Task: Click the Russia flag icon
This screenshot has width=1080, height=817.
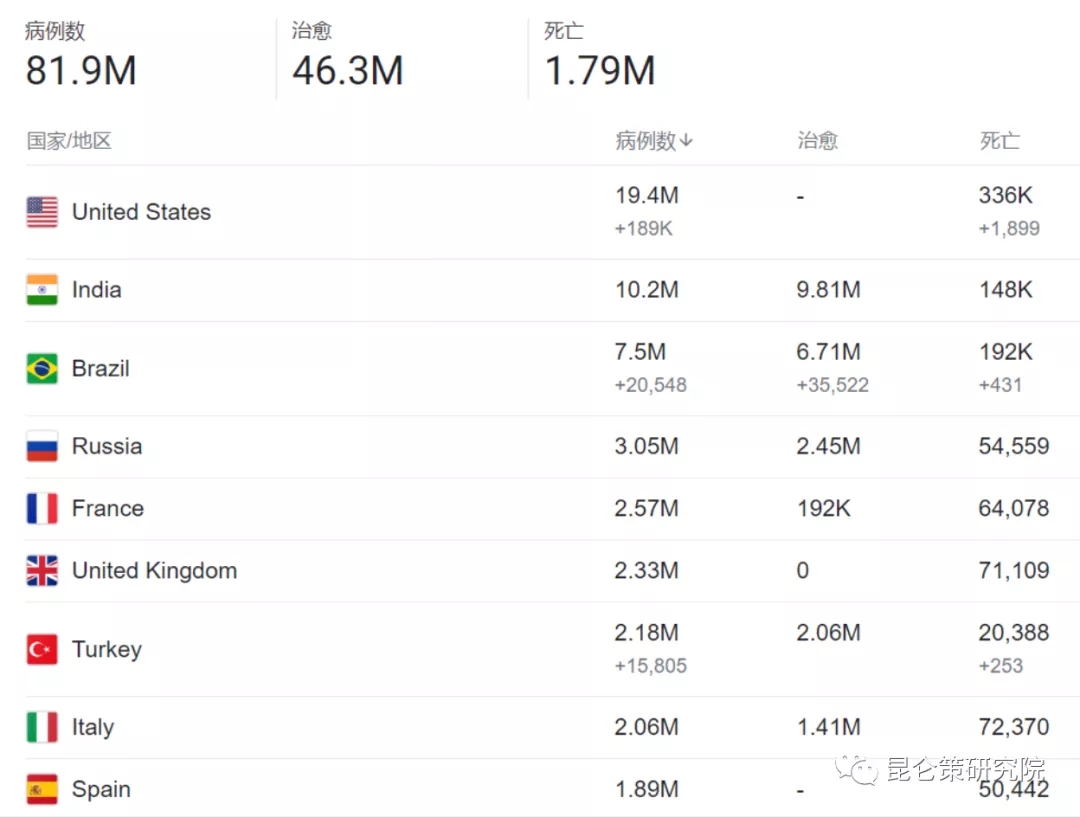Action: tap(42, 446)
